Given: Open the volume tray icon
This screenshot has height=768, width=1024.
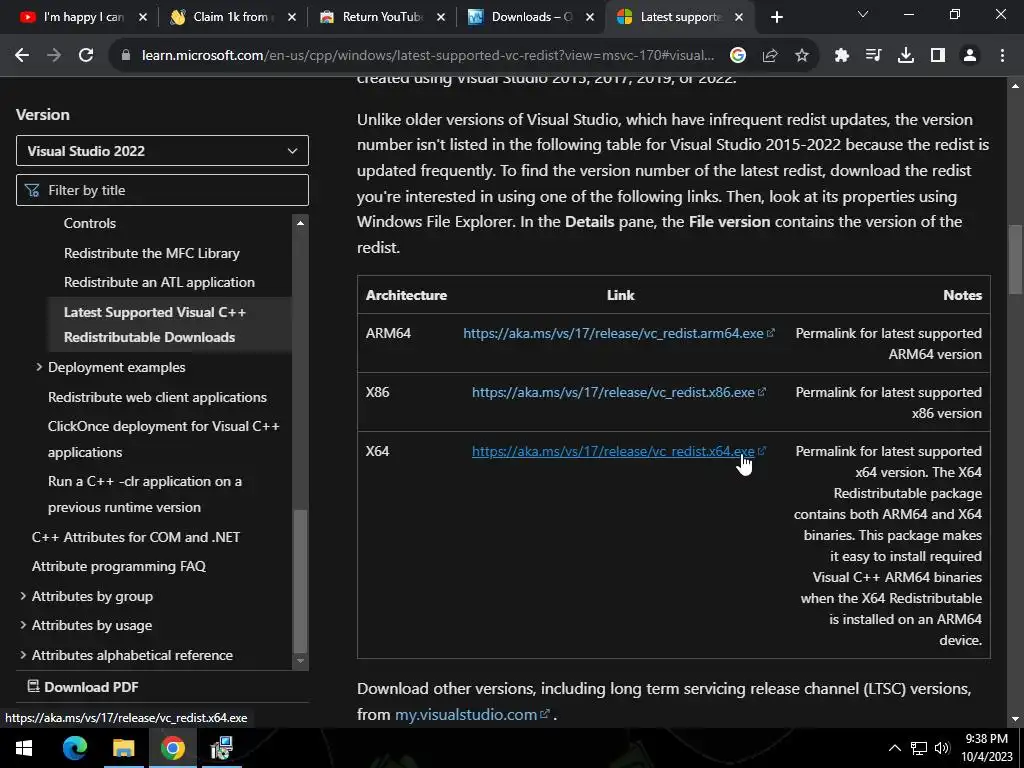Looking at the screenshot, I should (942, 748).
